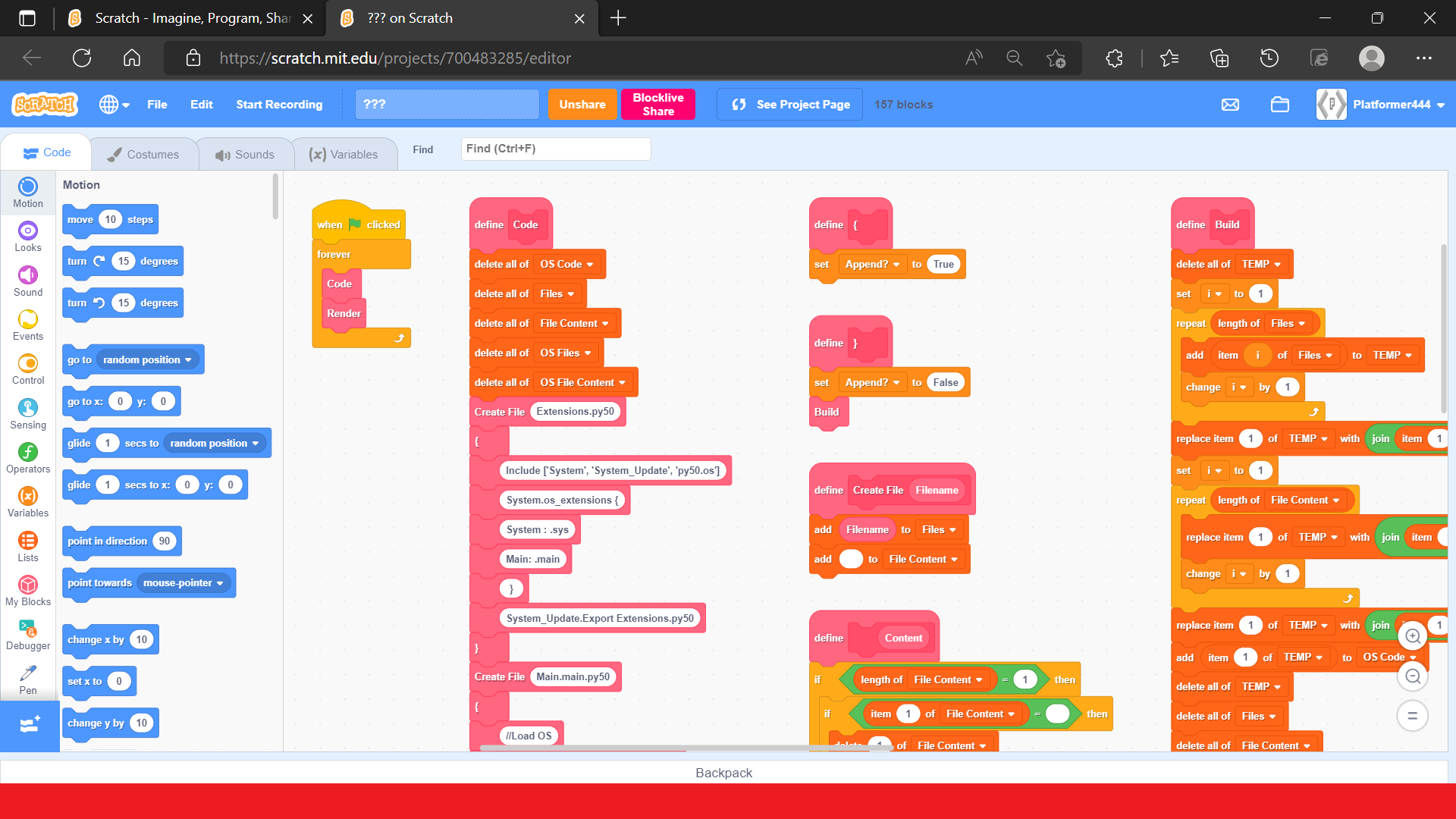The image size is (1456, 819).
Task: Select the Pen extension category
Action: point(28,679)
